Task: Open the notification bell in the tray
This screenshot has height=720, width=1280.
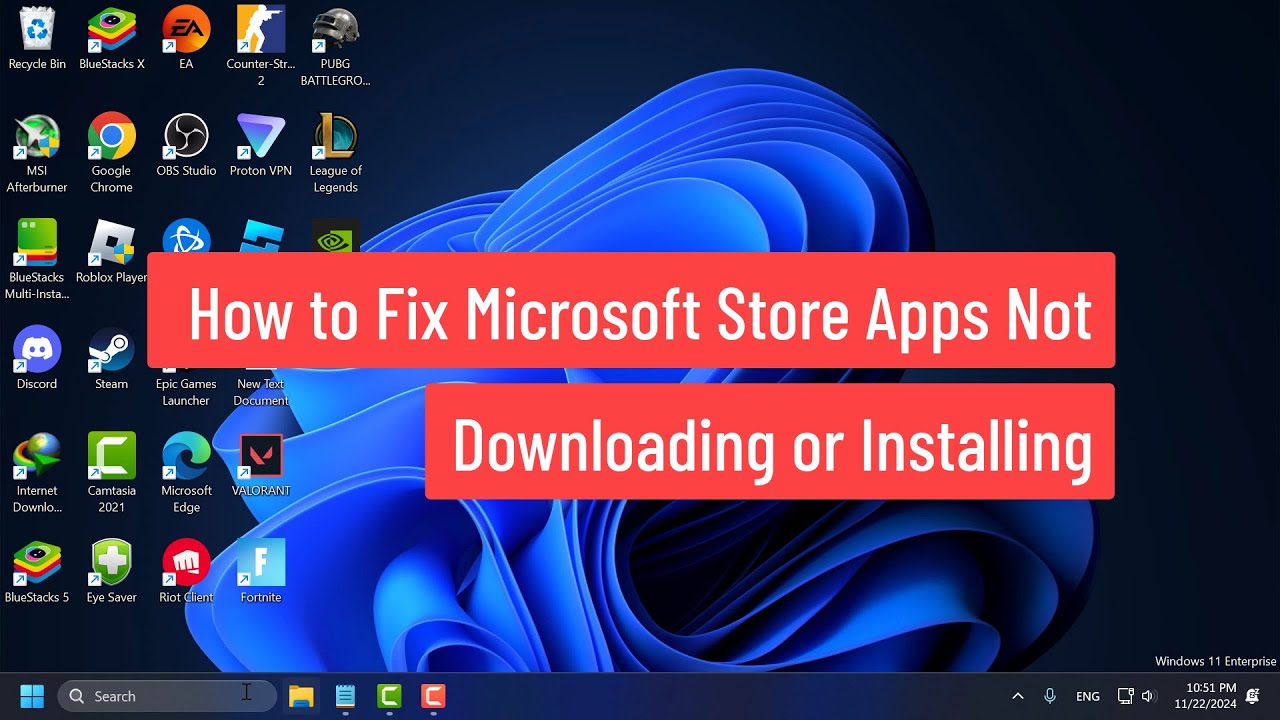Action: pos(1252,696)
